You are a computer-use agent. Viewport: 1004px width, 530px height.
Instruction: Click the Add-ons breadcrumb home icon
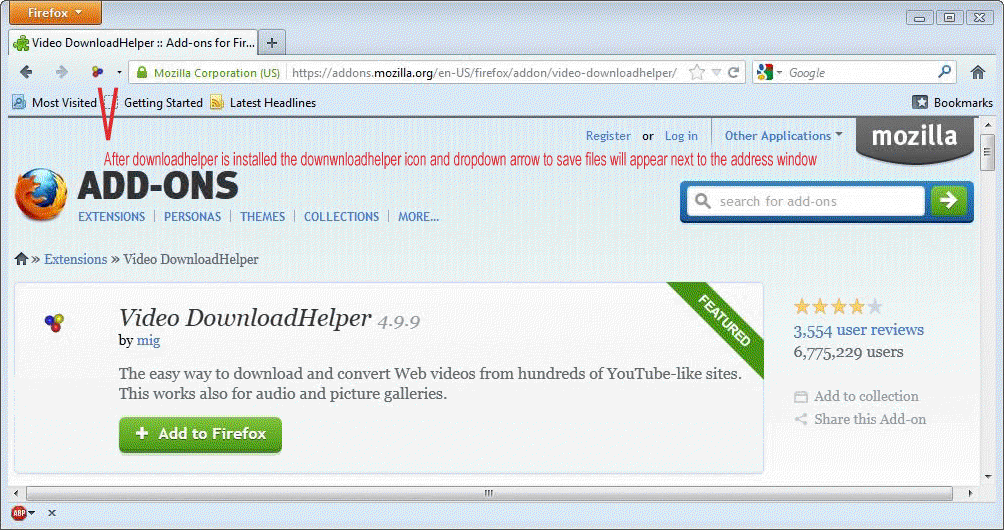click(21, 260)
